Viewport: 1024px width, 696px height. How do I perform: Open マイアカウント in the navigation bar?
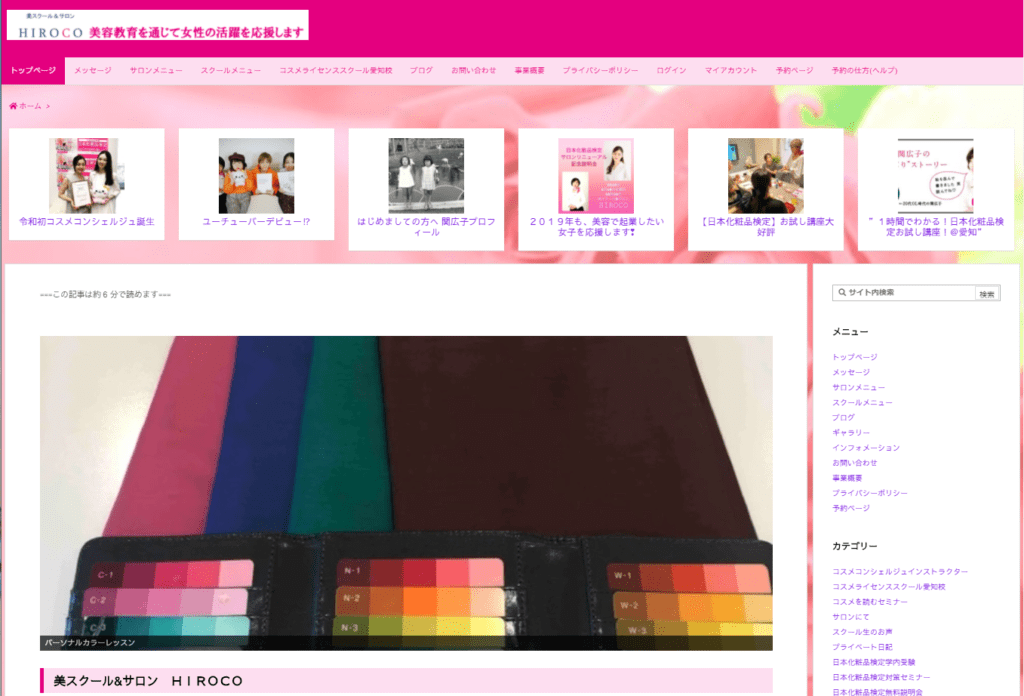[731, 71]
